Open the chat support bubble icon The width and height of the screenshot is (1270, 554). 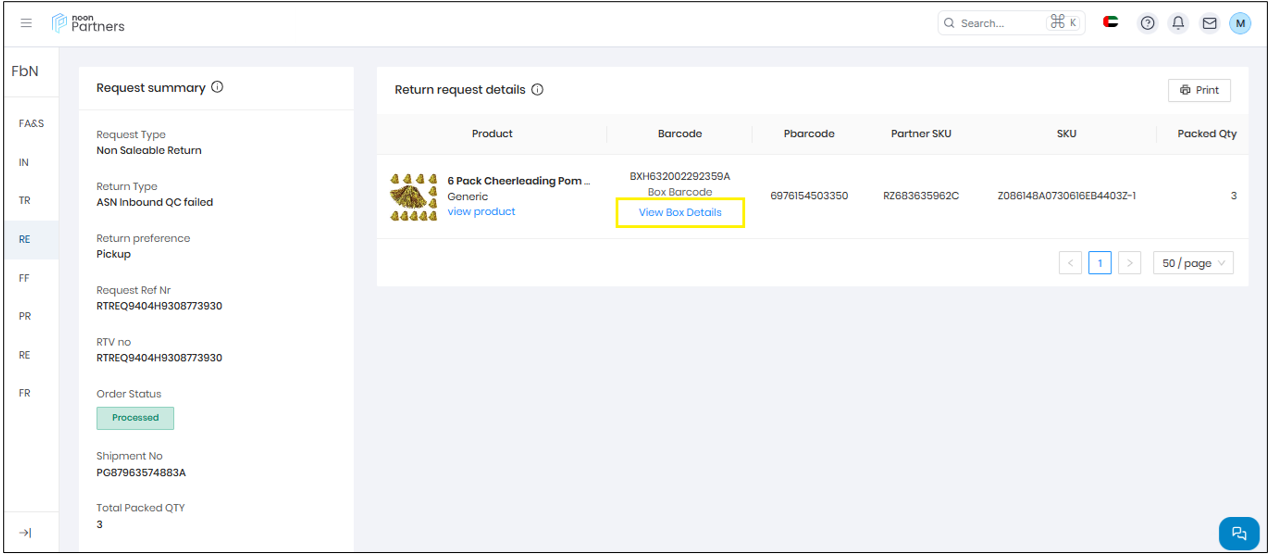coord(1239,533)
